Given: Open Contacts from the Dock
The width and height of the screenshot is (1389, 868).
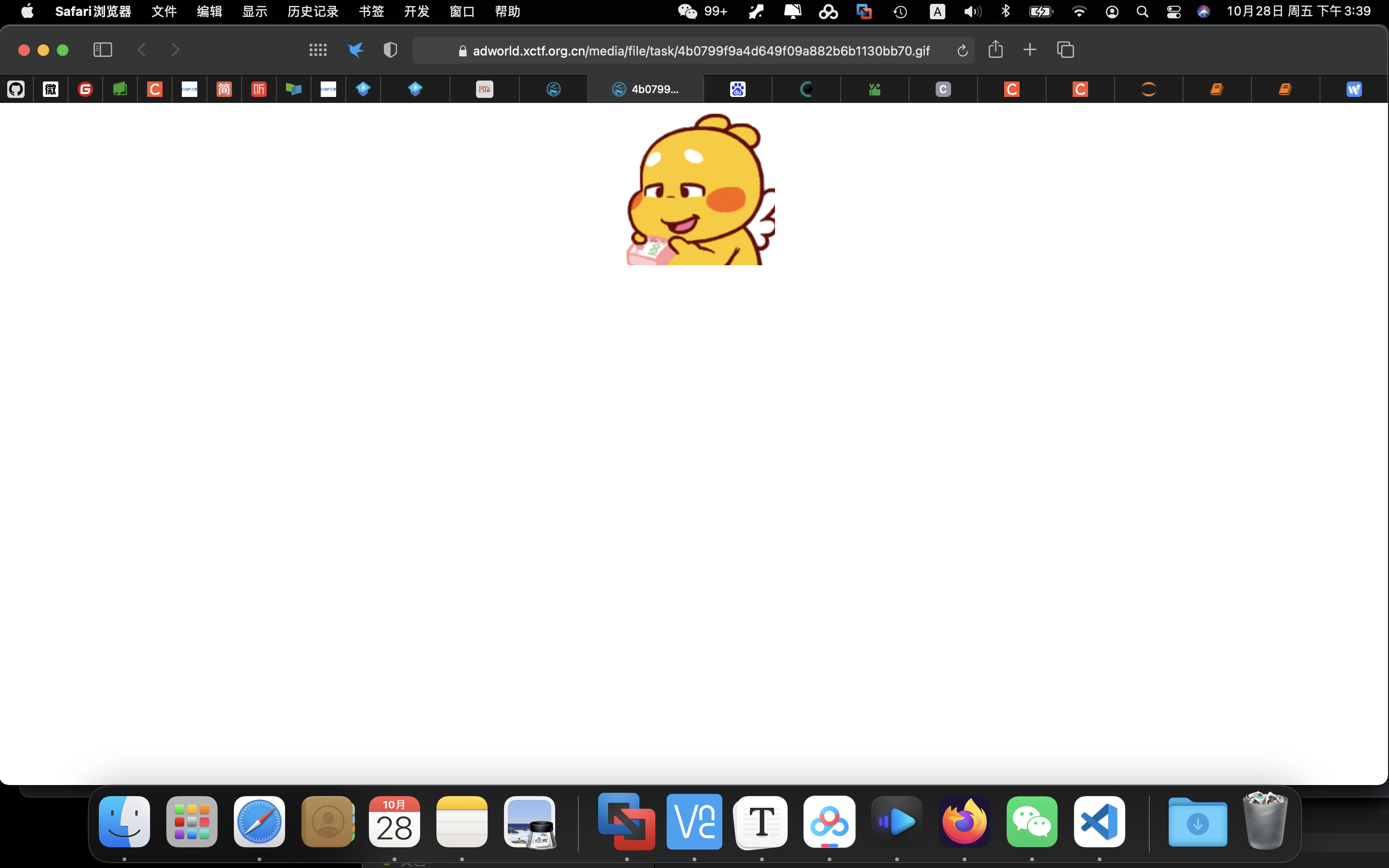Looking at the screenshot, I should click(x=327, y=822).
